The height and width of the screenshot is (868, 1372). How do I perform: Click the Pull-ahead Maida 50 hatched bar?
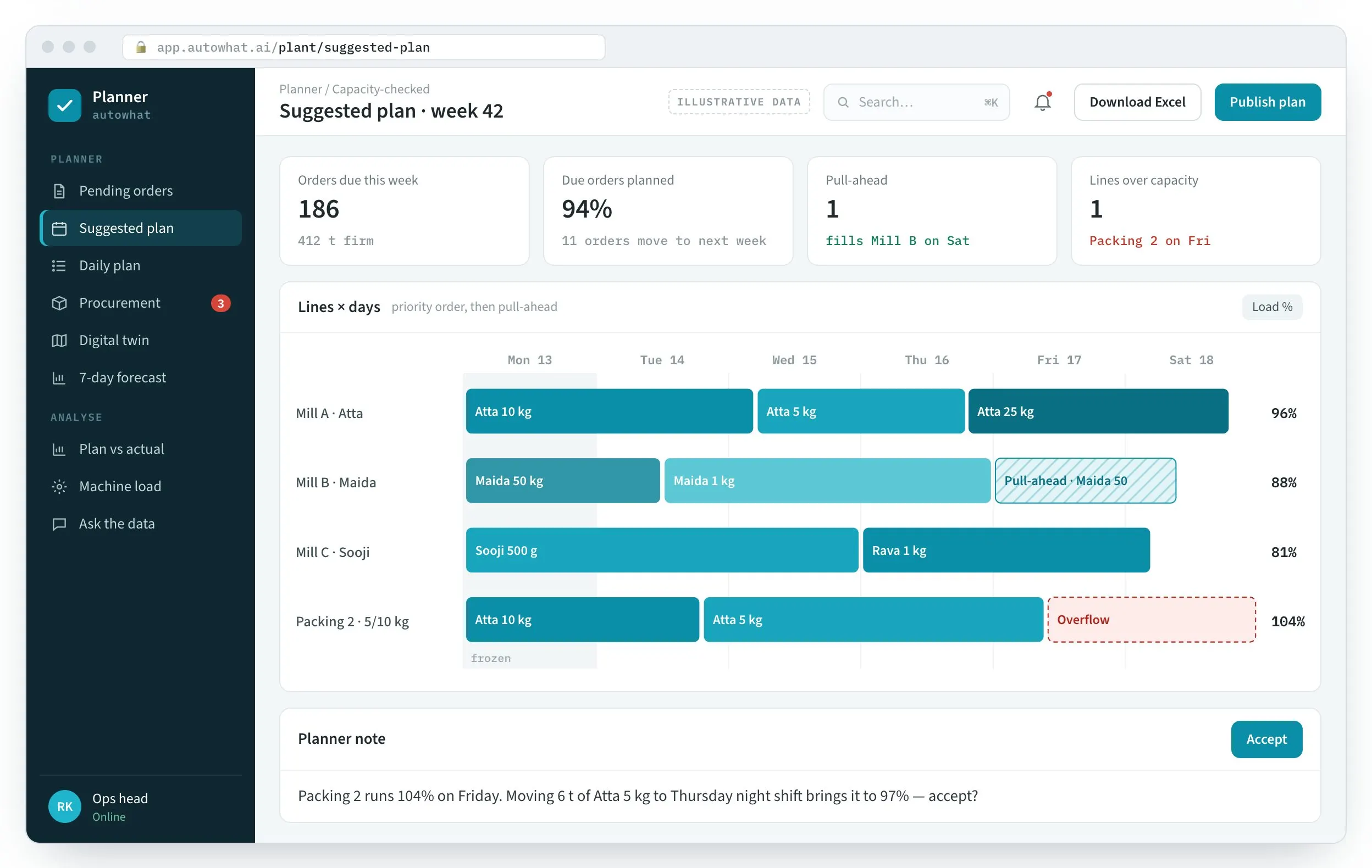(1085, 481)
